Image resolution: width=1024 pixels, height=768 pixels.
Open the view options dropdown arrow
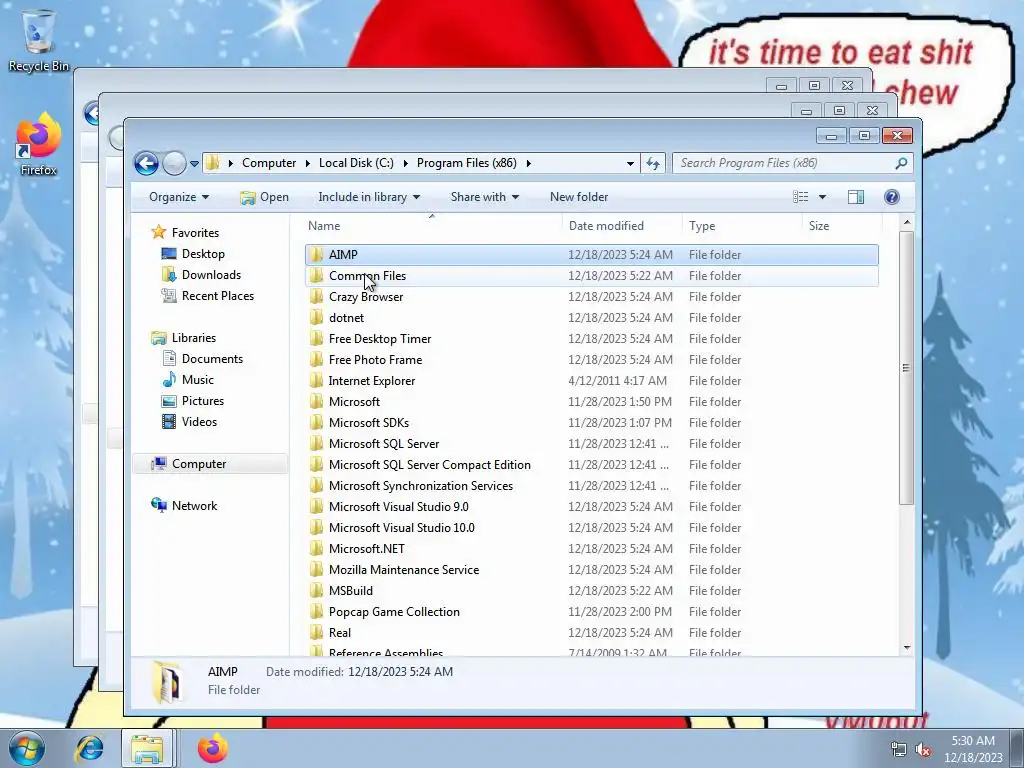point(822,197)
